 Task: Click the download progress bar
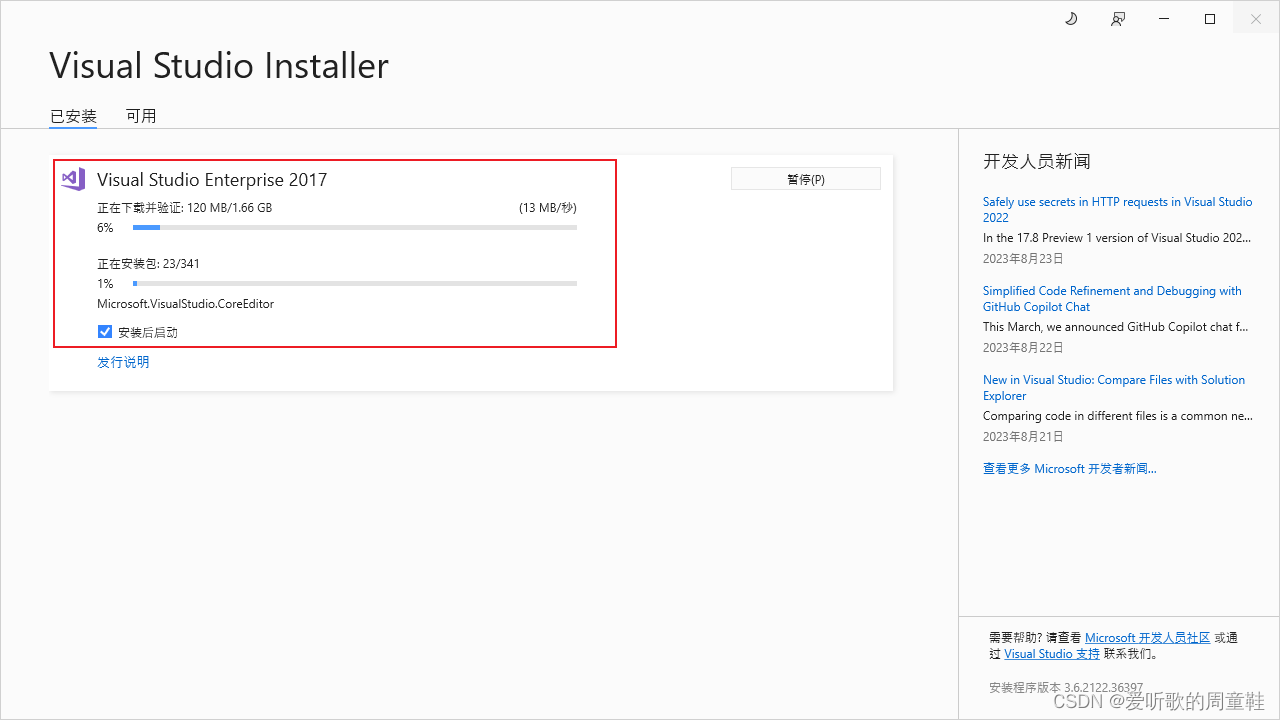pos(355,227)
